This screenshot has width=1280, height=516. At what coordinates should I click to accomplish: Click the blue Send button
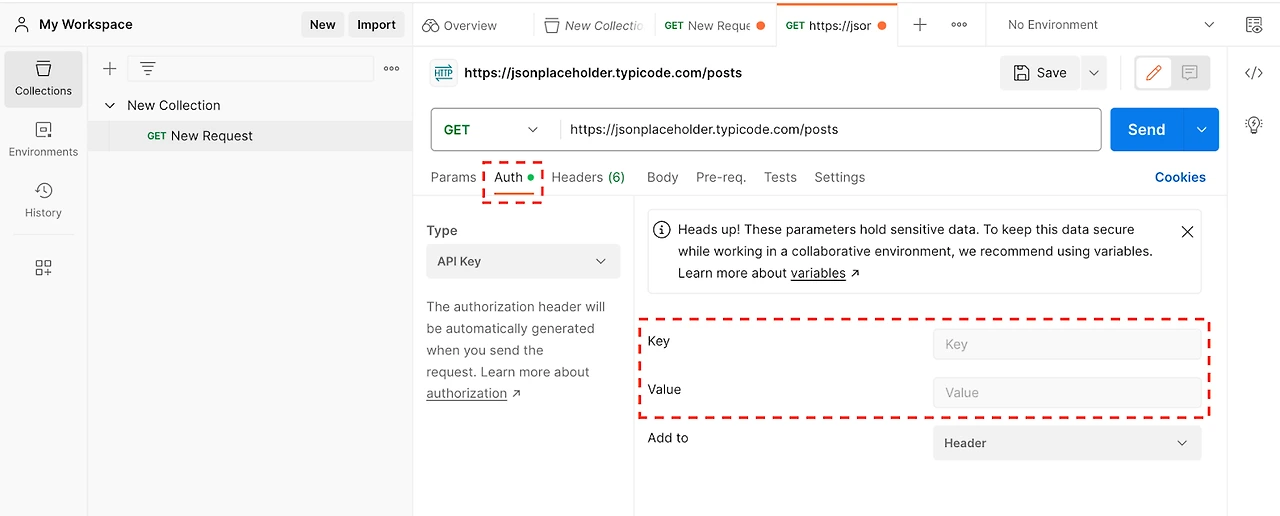1147,130
